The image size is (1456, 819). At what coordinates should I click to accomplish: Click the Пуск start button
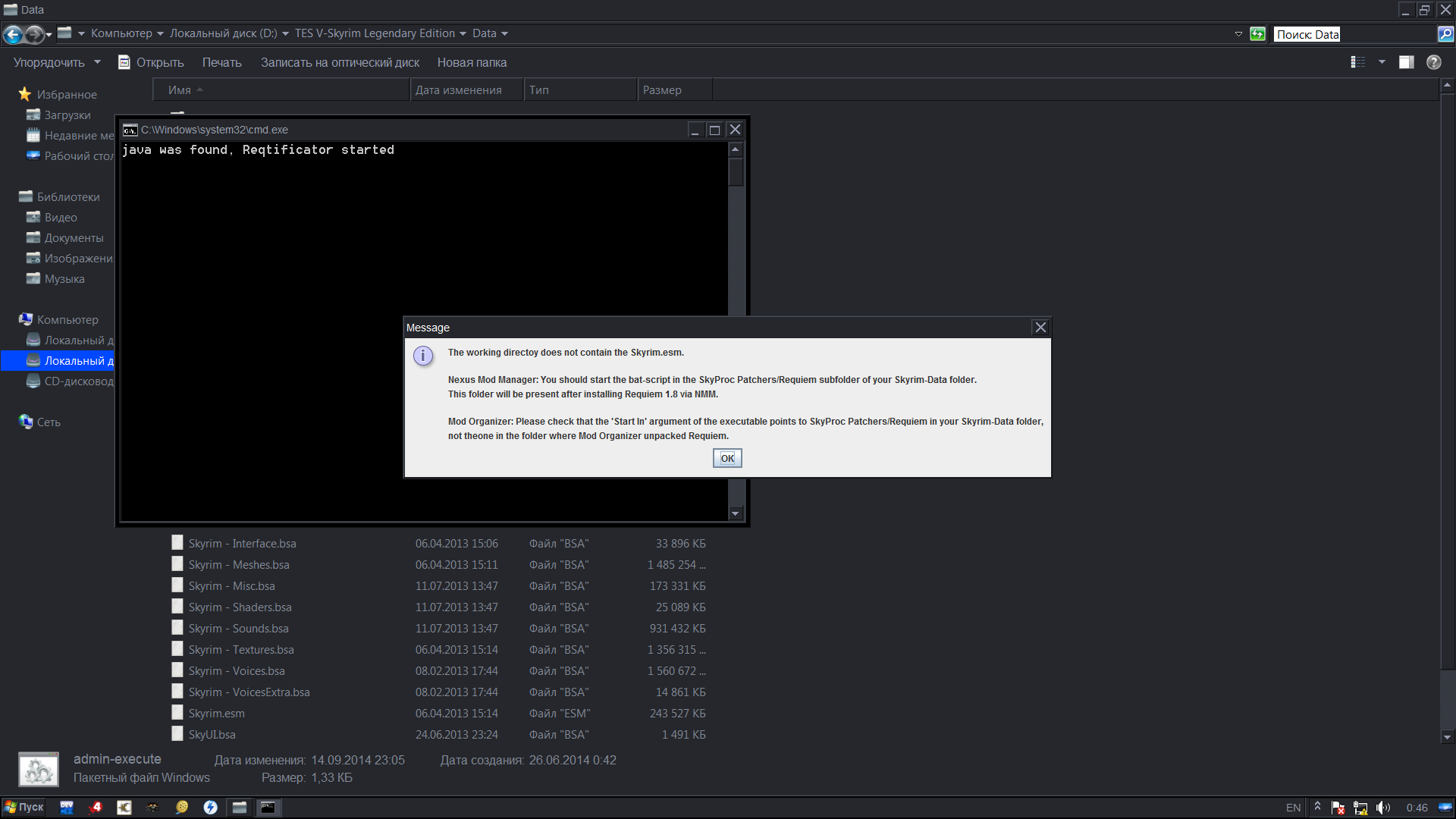pos(24,808)
